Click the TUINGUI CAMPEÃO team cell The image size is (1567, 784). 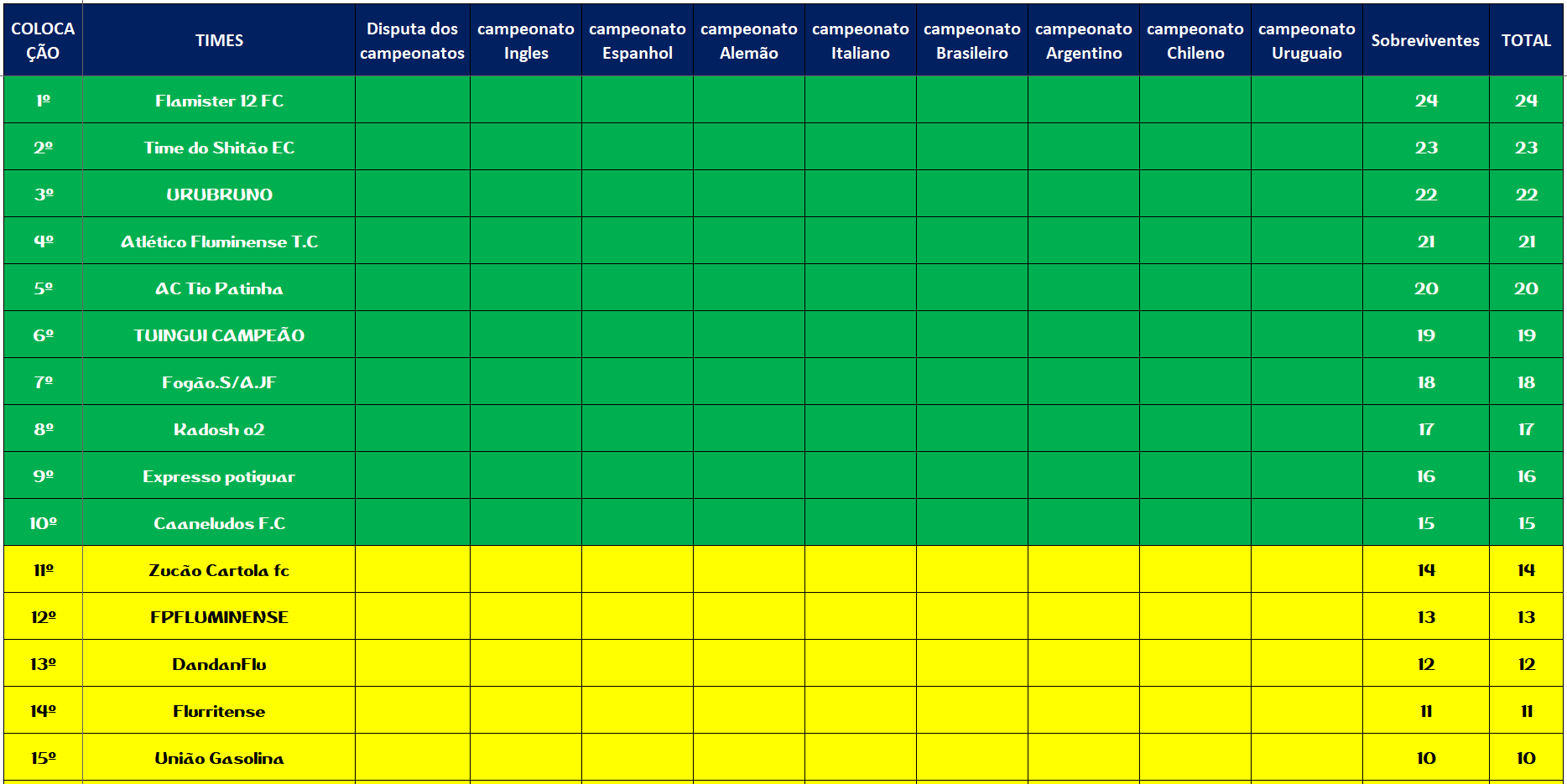pos(219,335)
